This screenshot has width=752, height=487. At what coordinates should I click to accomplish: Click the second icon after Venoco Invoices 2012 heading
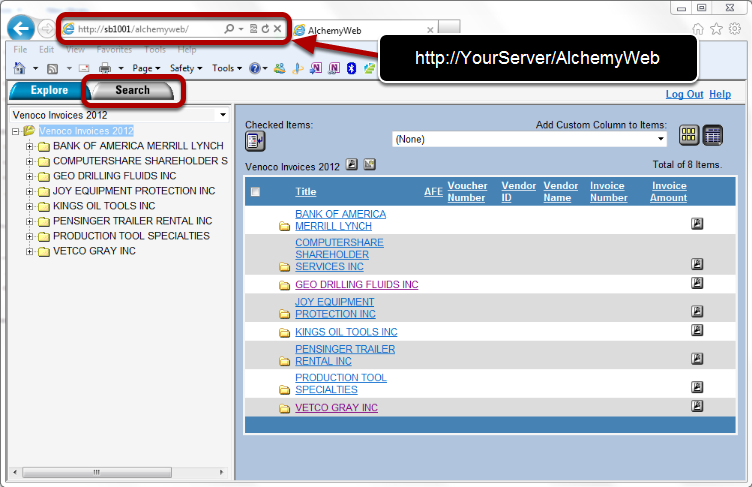[369, 165]
